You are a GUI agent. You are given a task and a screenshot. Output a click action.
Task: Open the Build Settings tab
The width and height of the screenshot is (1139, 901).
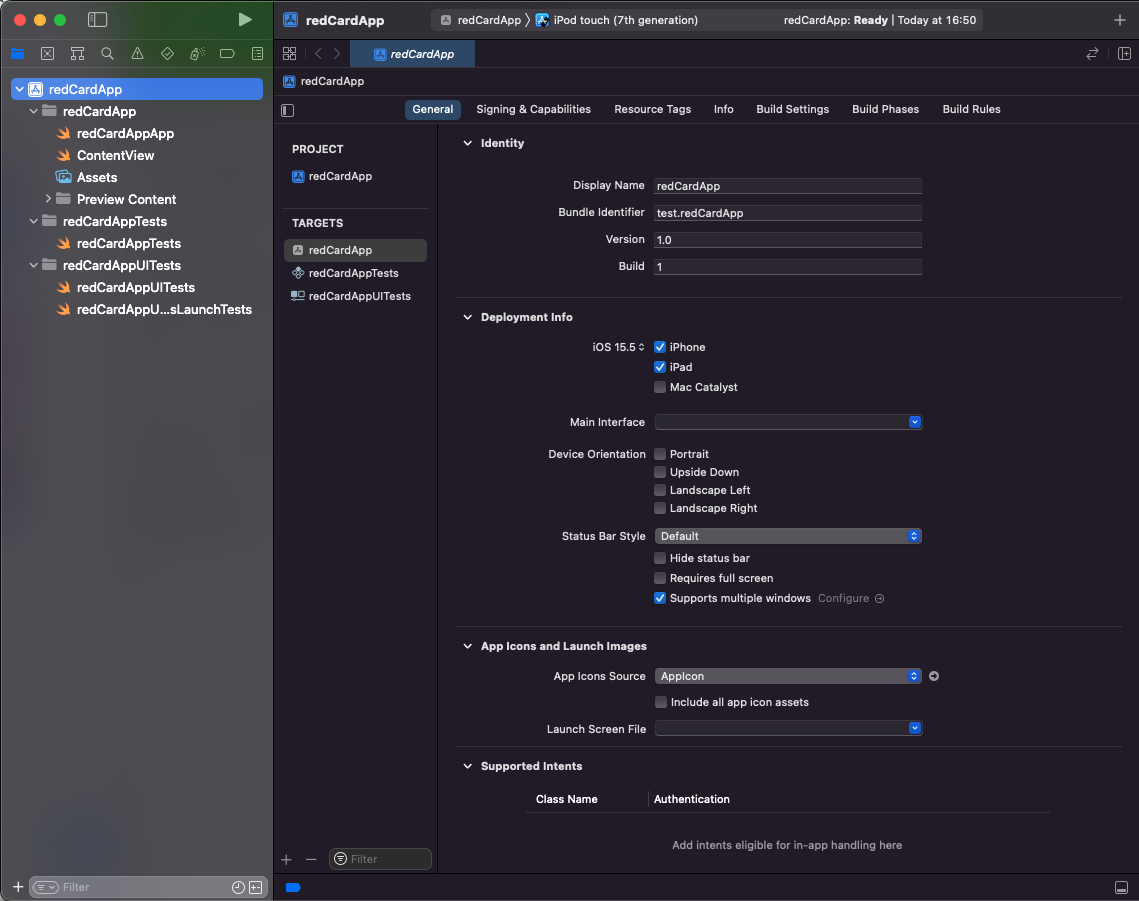coord(792,109)
